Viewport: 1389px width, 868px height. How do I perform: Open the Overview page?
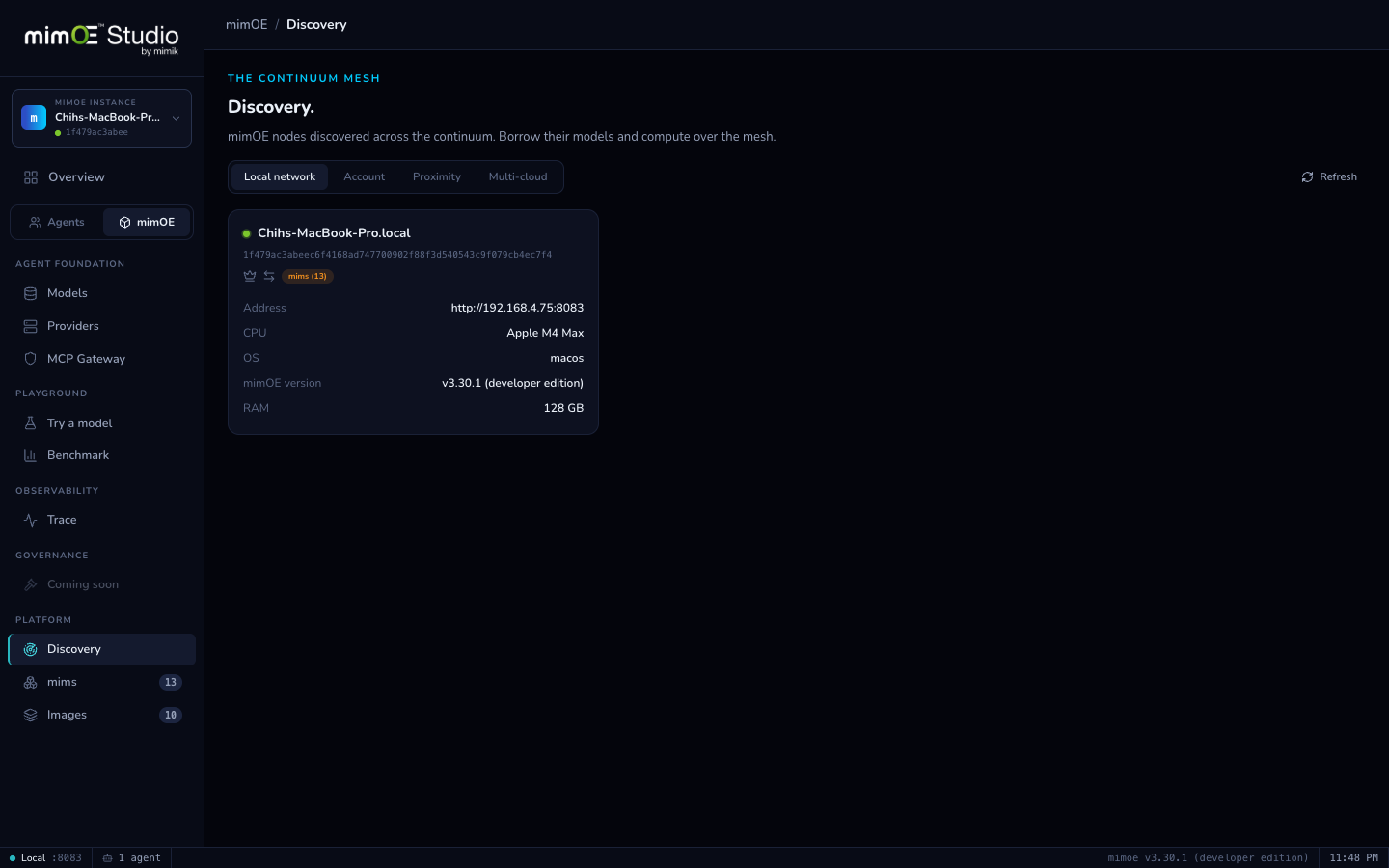click(101, 177)
